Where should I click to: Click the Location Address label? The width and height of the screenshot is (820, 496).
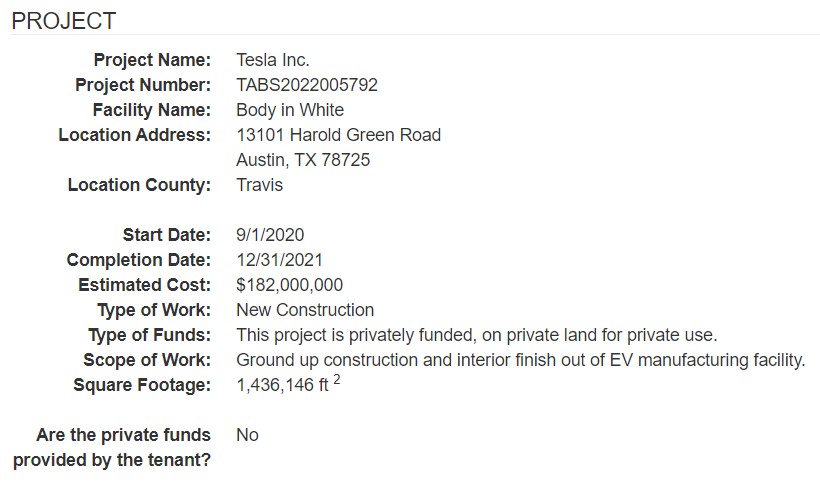[135, 135]
